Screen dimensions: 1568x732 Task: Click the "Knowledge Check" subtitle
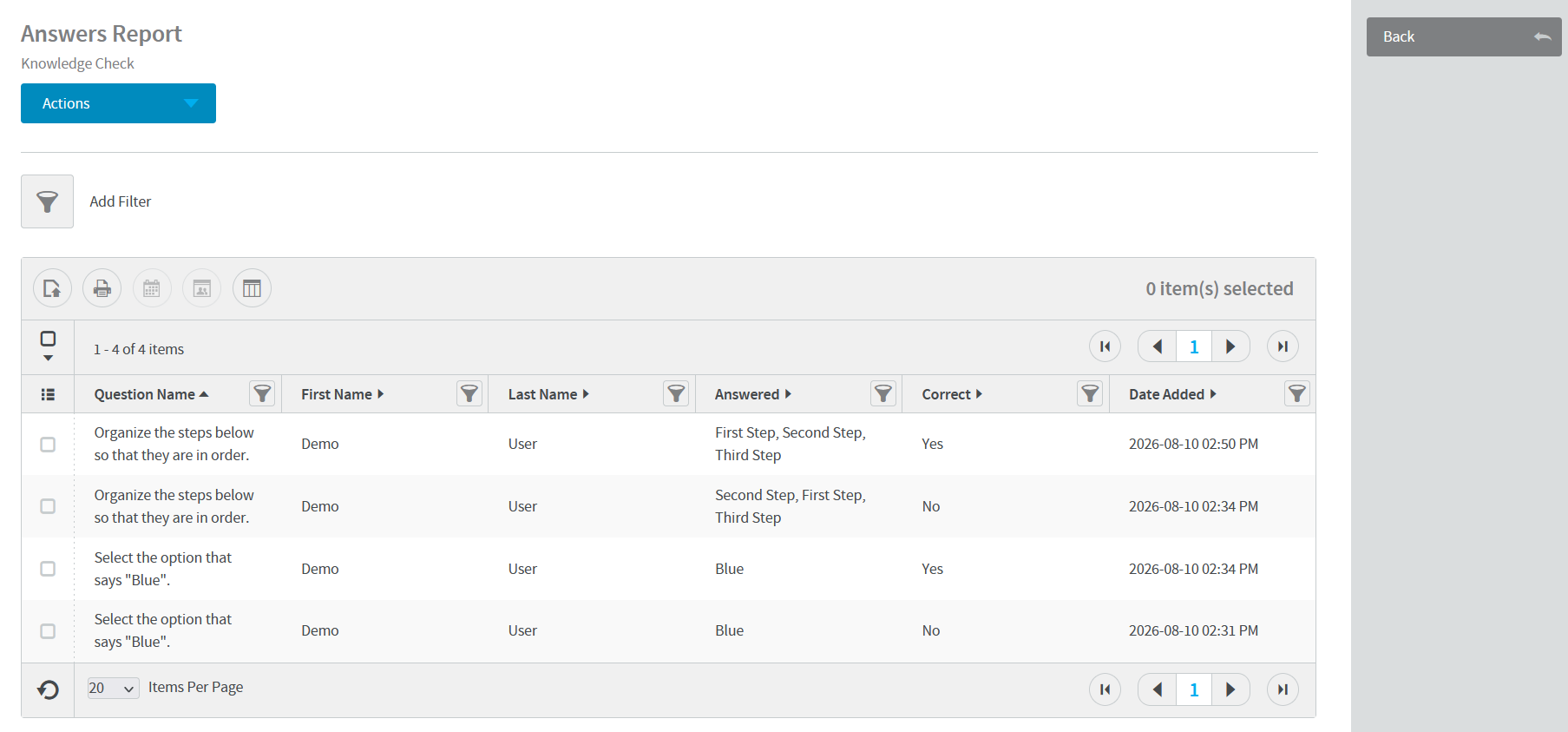click(x=77, y=63)
